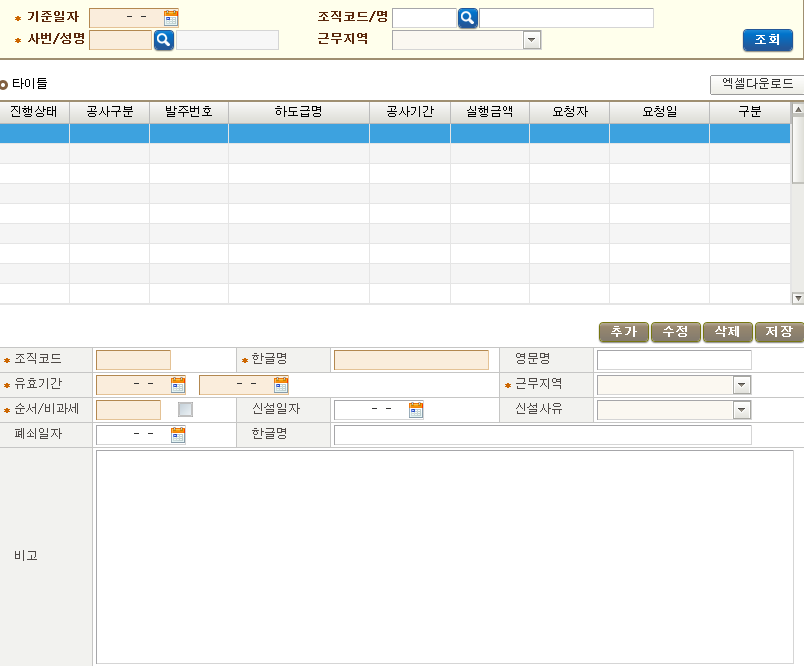The width and height of the screenshot is (804, 666).
Task: Toggle the 비과세 checkbox
Action: pyautogui.click(x=185, y=410)
